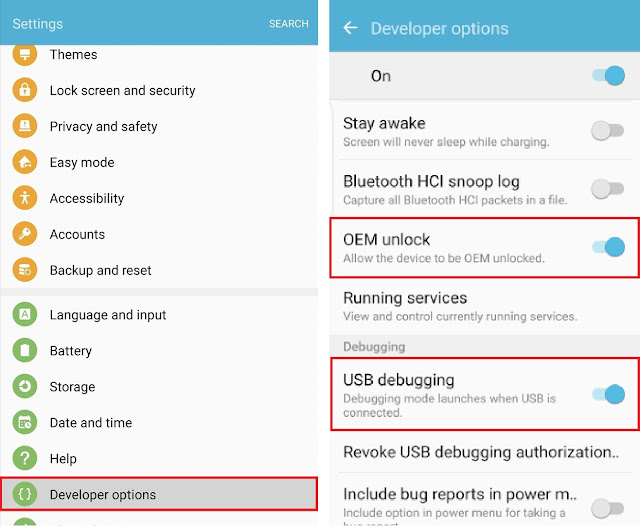Tap the Help question mark icon

pyautogui.click(x=25, y=459)
